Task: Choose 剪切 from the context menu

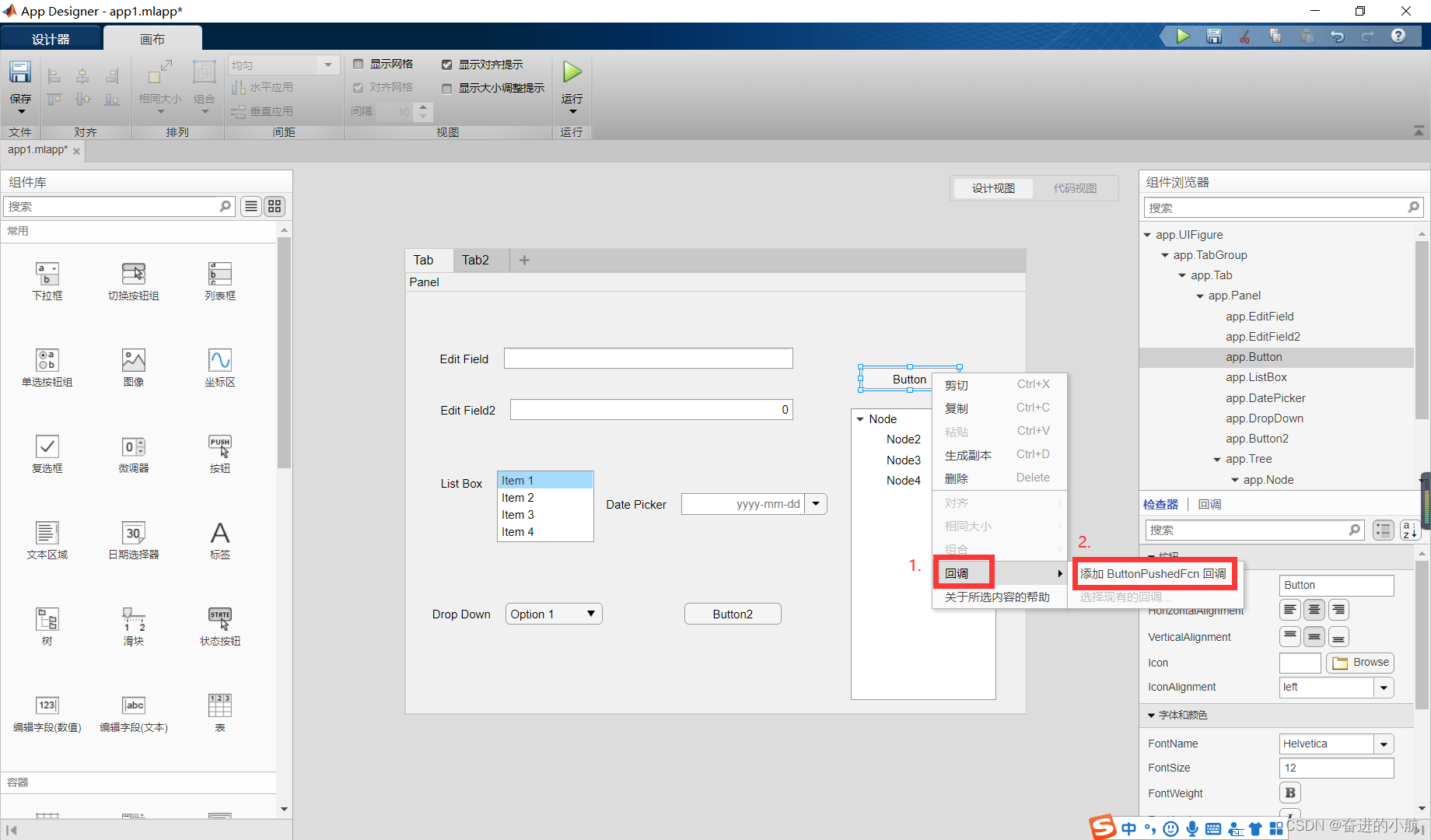Action: coord(999,385)
